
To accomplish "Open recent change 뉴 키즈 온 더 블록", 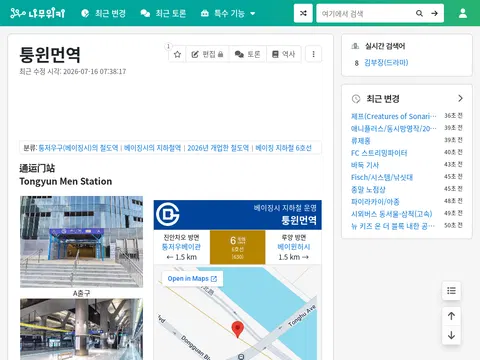I will coord(393,226).
